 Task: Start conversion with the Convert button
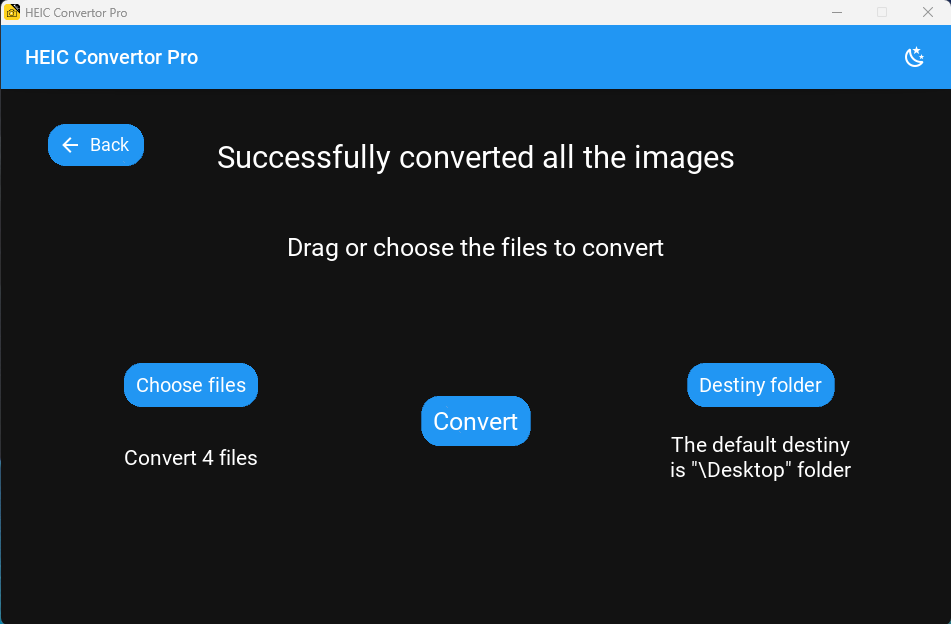pos(476,421)
